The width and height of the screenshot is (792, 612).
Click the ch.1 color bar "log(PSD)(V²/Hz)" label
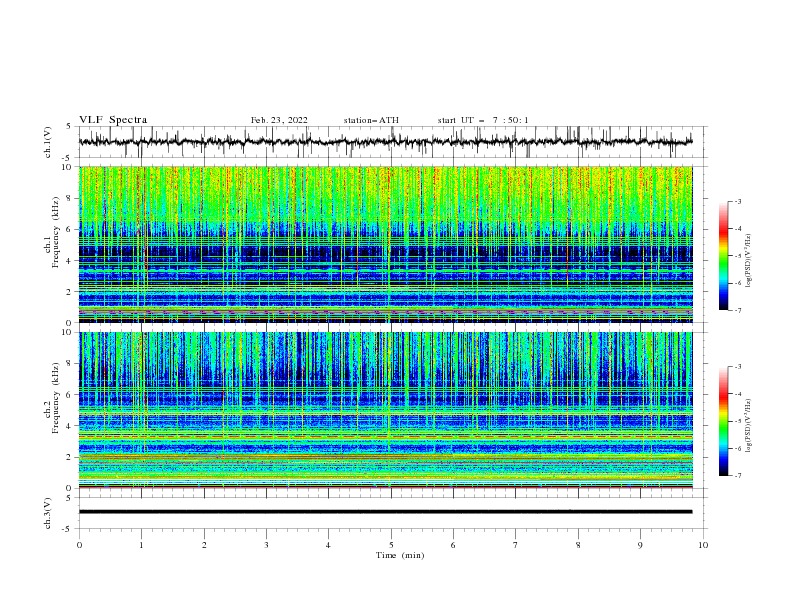(x=749, y=261)
